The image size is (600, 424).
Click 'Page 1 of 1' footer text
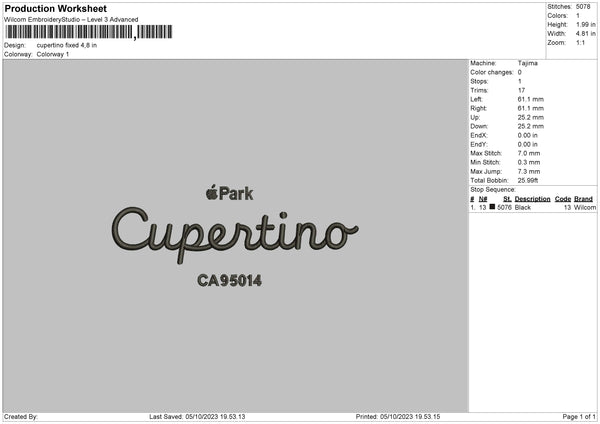(x=579, y=417)
